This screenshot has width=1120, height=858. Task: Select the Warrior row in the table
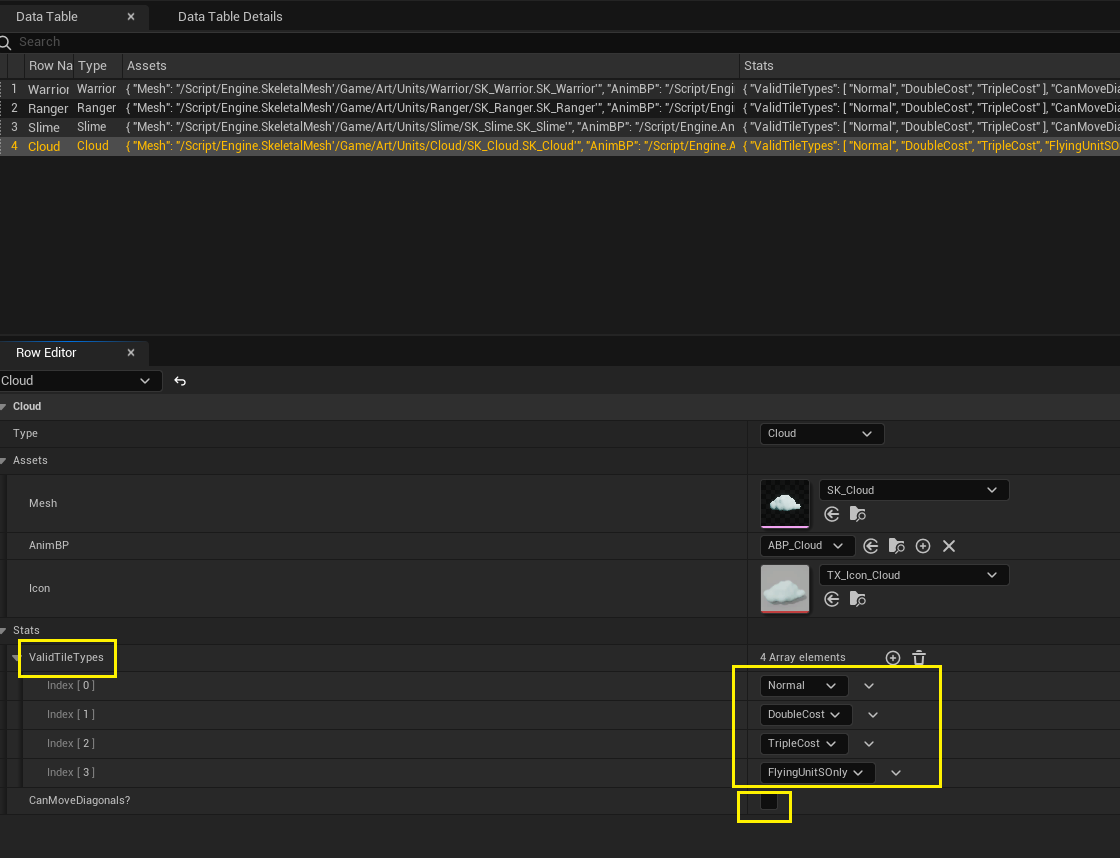pyautogui.click(x=560, y=89)
